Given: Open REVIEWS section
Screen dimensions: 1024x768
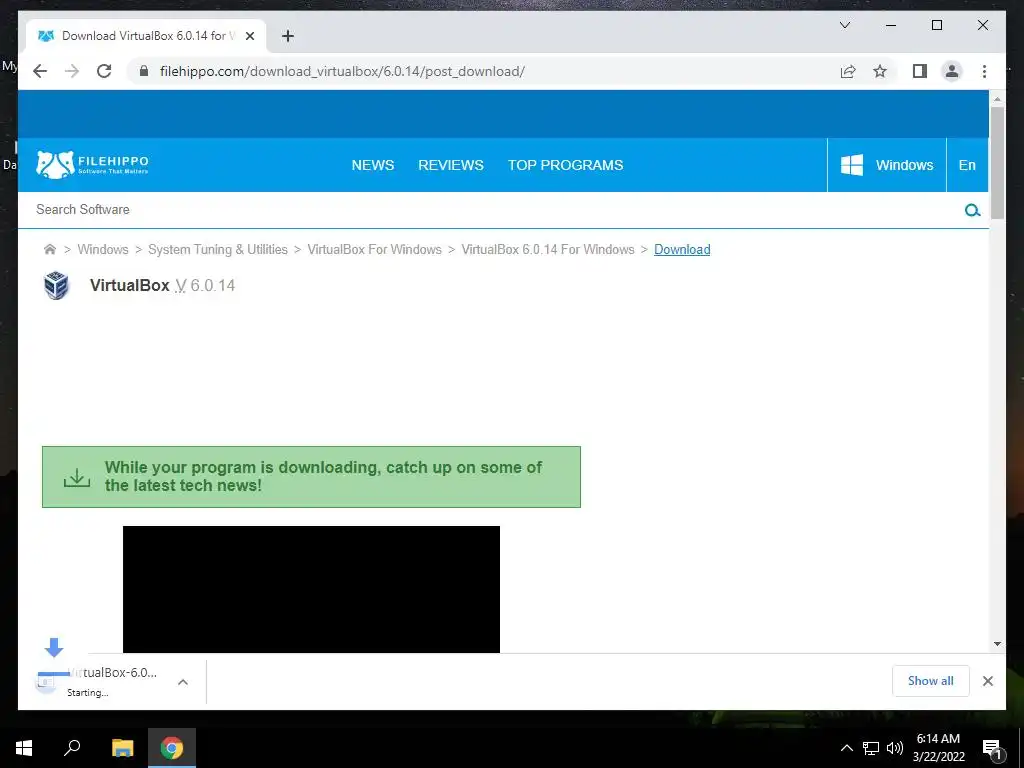Looking at the screenshot, I should [451, 165].
